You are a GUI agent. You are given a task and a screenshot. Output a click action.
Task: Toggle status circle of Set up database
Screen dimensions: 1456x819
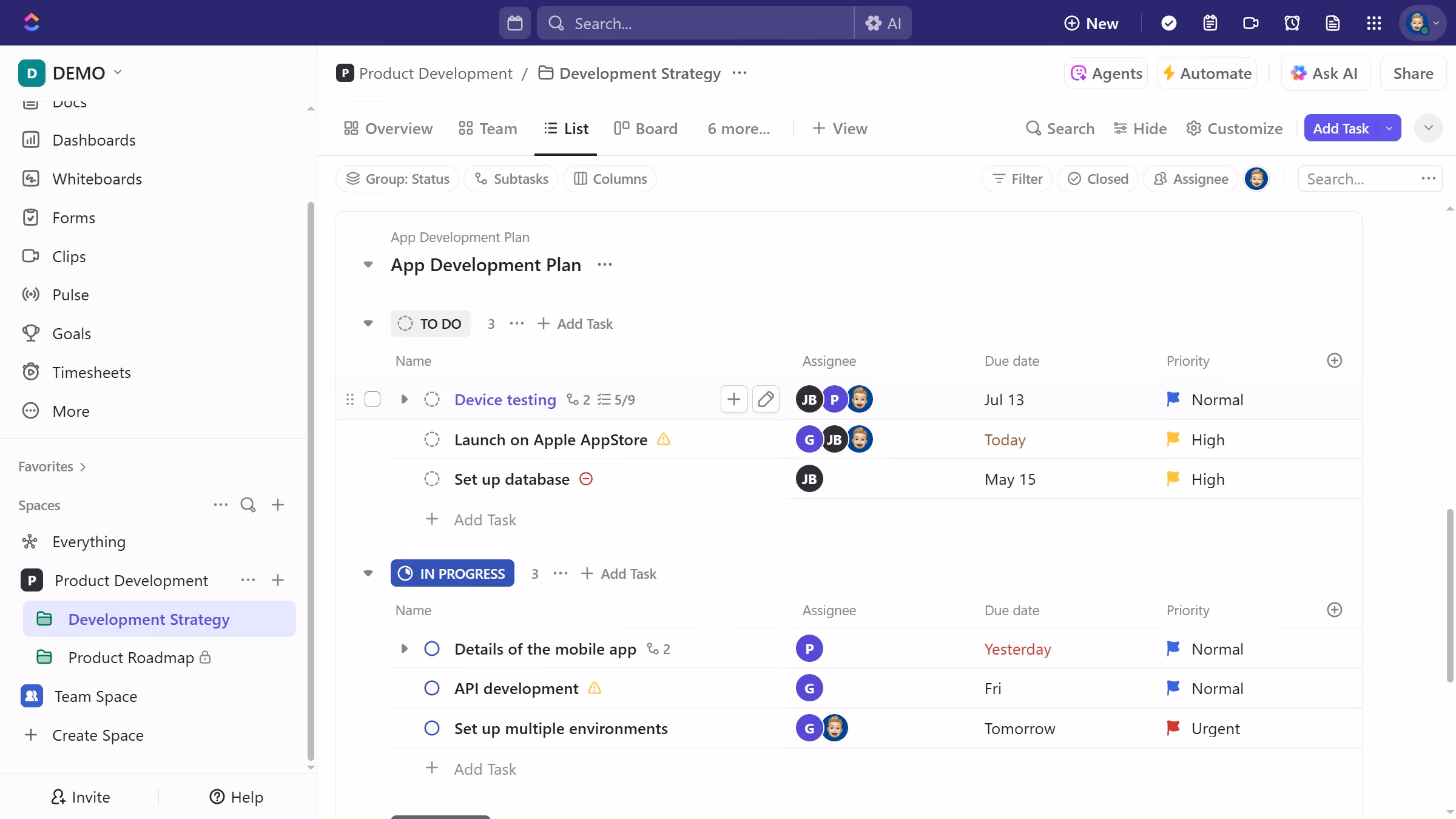click(432, 479)
